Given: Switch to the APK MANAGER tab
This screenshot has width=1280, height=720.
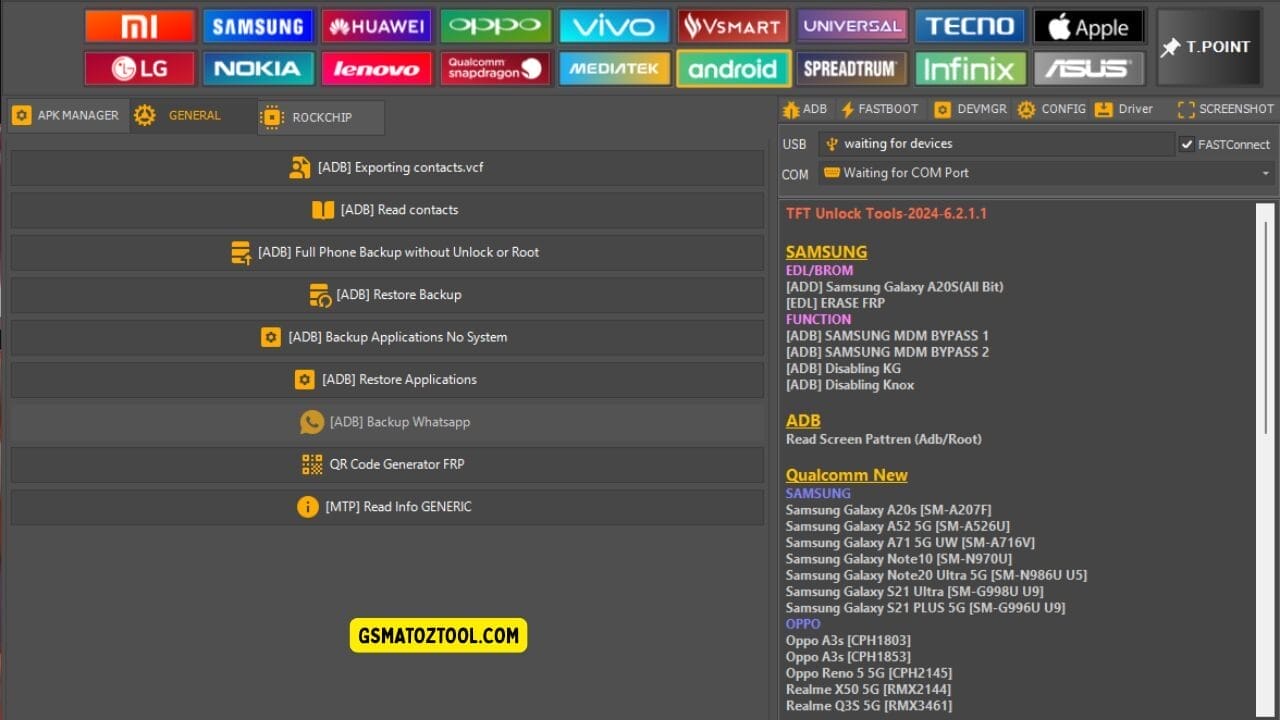Looking at the screenshot, I should (x=67, y=115).
